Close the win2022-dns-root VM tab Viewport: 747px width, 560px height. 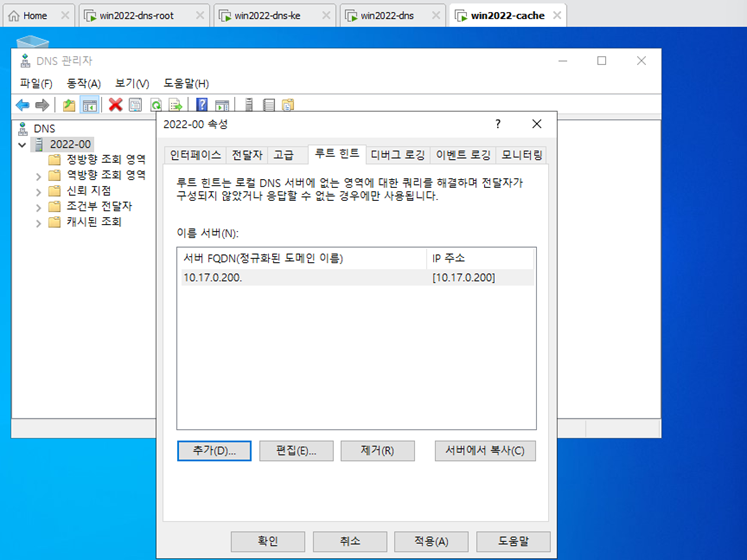(x=200, y=16)
